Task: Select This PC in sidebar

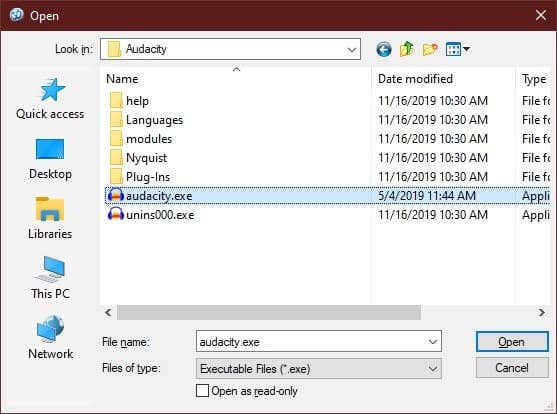Action: pyautogui.click(x=50, y=278)
